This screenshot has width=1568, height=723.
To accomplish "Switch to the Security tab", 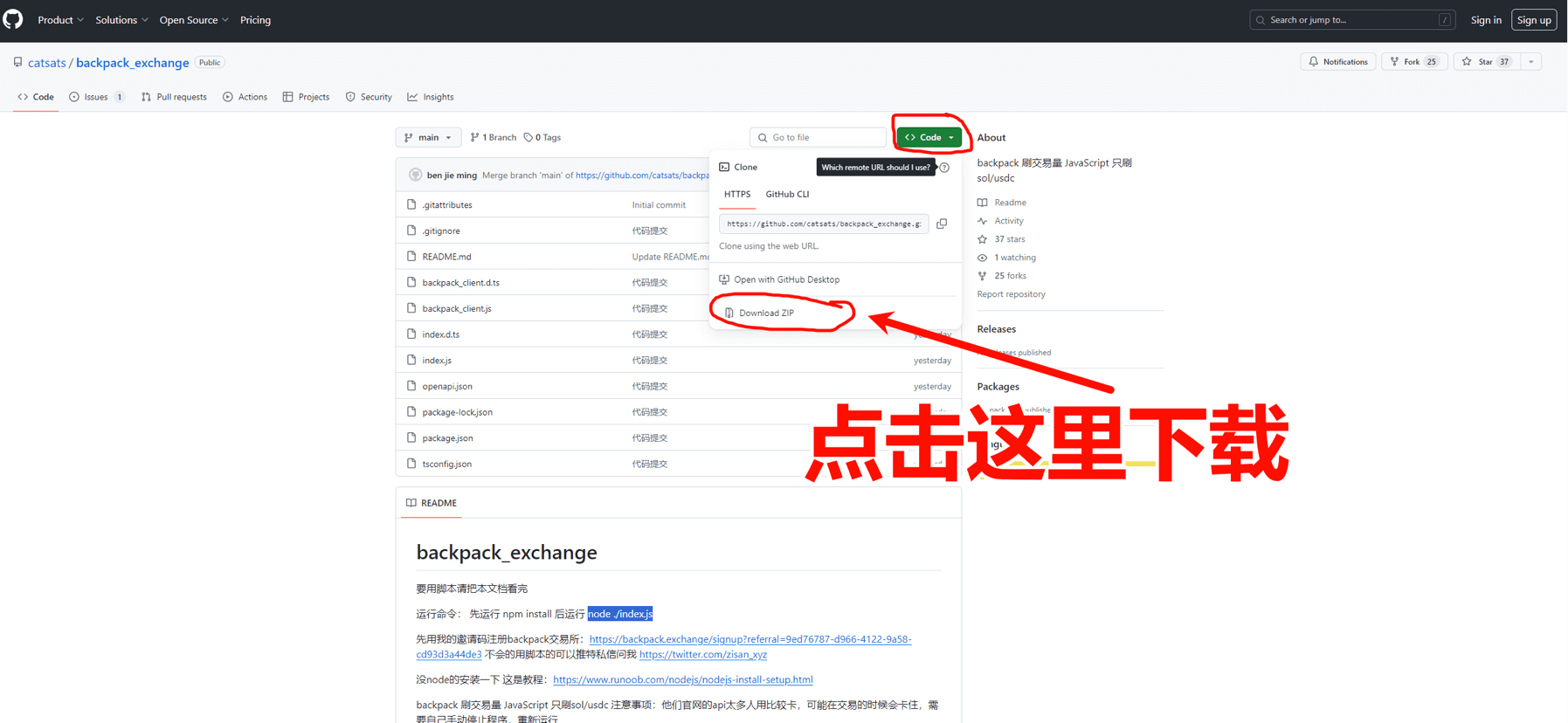I will [x=369, y=97].
